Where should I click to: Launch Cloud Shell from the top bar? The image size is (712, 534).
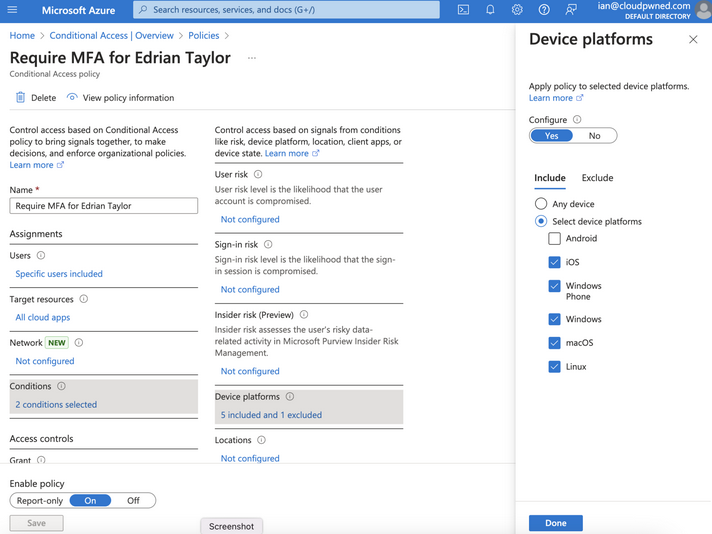click(463, 10)
